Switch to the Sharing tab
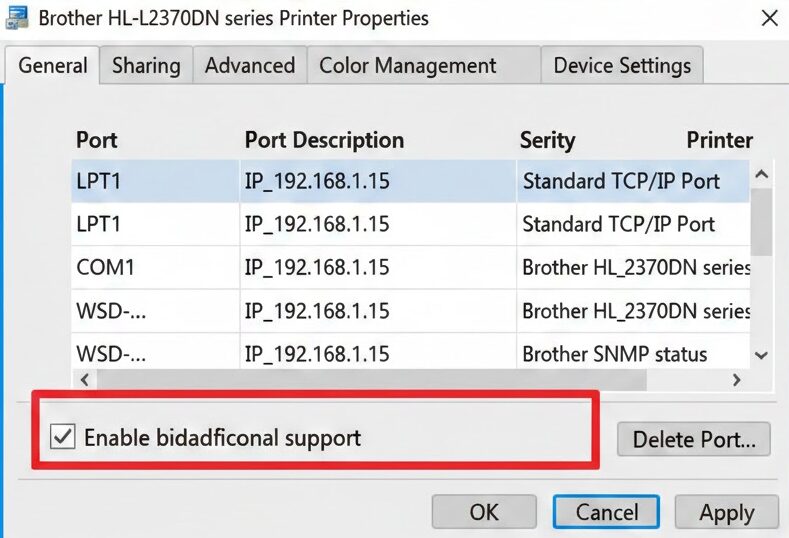Screen dimensions: 789x538 146,66
